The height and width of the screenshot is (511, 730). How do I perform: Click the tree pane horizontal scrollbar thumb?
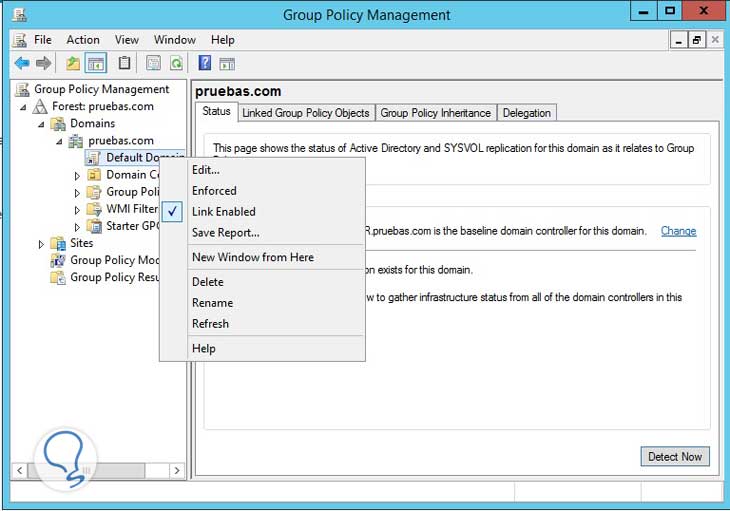click(86, 471)
